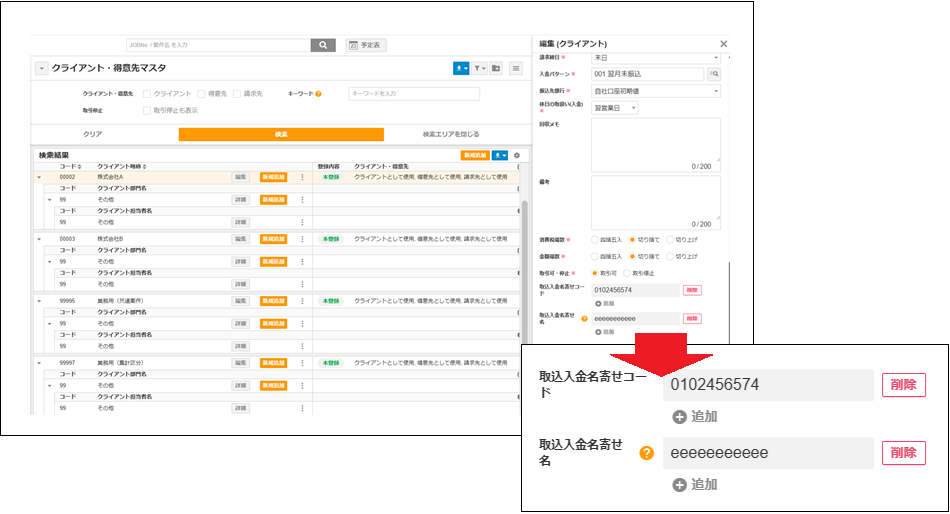Screen dimensions: 950x514
Task: Select 切り捨て for 金額端数
Action: [632, 256]
